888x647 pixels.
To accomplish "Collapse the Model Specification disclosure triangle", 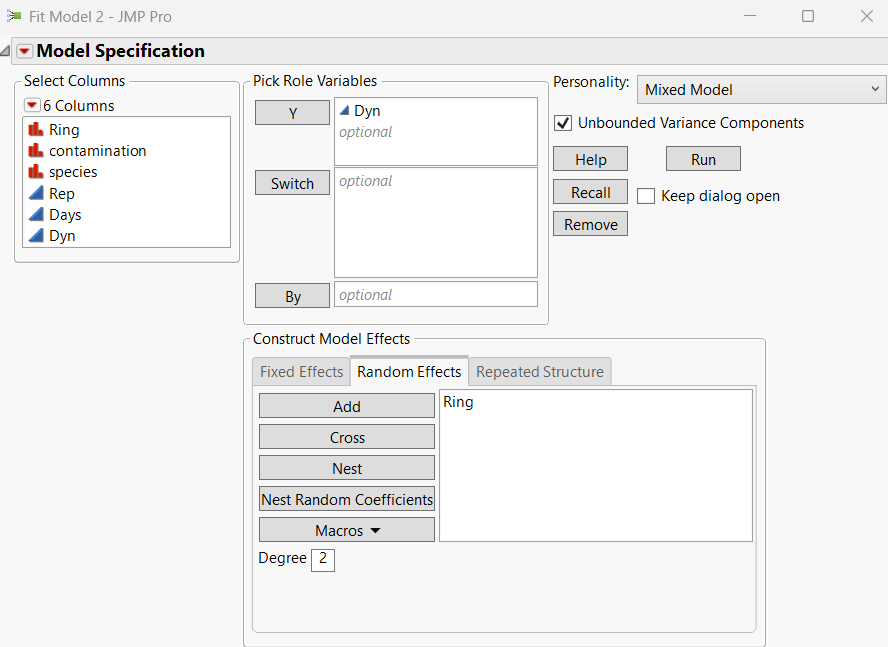I will (6, 51).
